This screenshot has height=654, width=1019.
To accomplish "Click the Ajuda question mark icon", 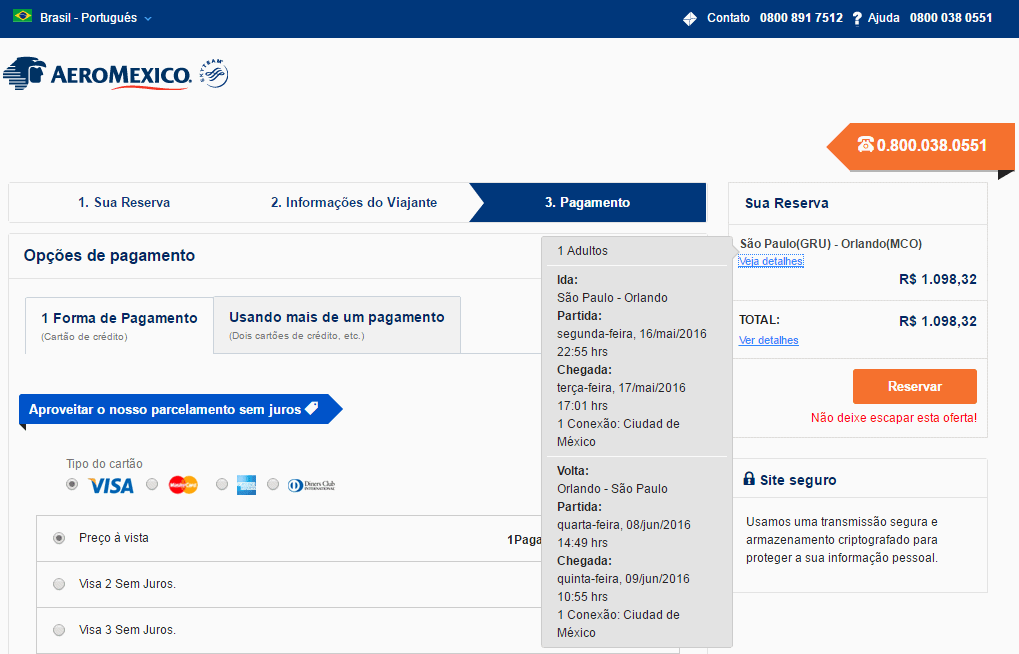I will [x=857, y=19].
